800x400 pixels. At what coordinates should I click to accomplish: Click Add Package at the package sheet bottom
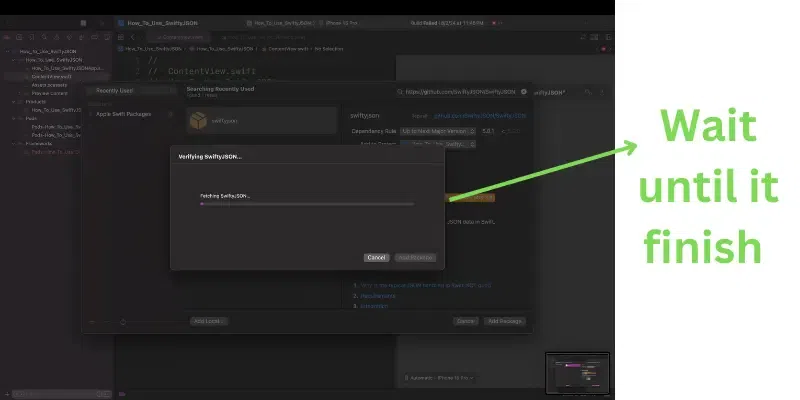point(505,321)
